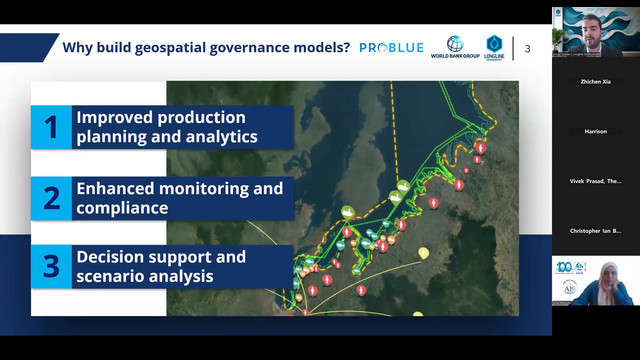640x360 pixels.
Task: Click the 100 anniversary logo in bottom video tile
Action: pyautogui.click(x=570, y=268)
